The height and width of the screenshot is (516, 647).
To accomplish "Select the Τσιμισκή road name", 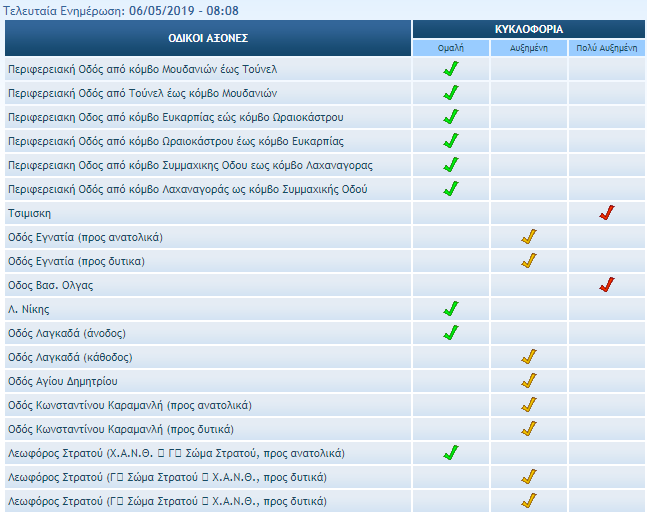I will (x=28, y=214).
